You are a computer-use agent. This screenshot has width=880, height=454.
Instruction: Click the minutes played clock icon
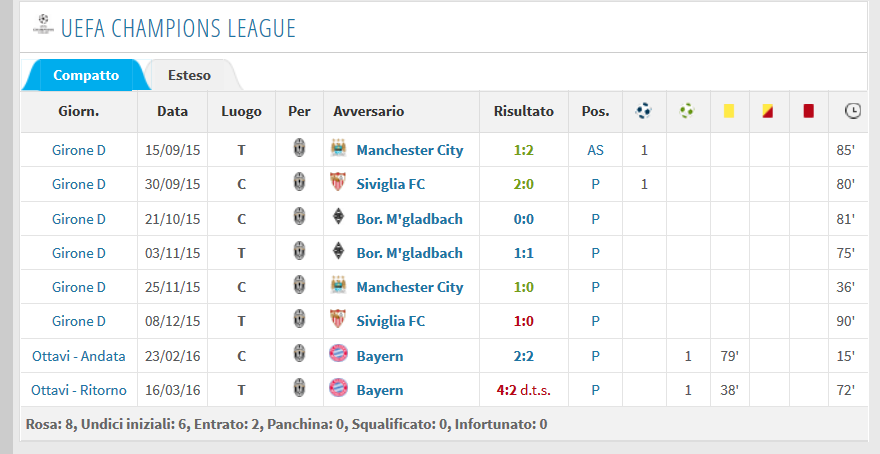click(852, 111)
